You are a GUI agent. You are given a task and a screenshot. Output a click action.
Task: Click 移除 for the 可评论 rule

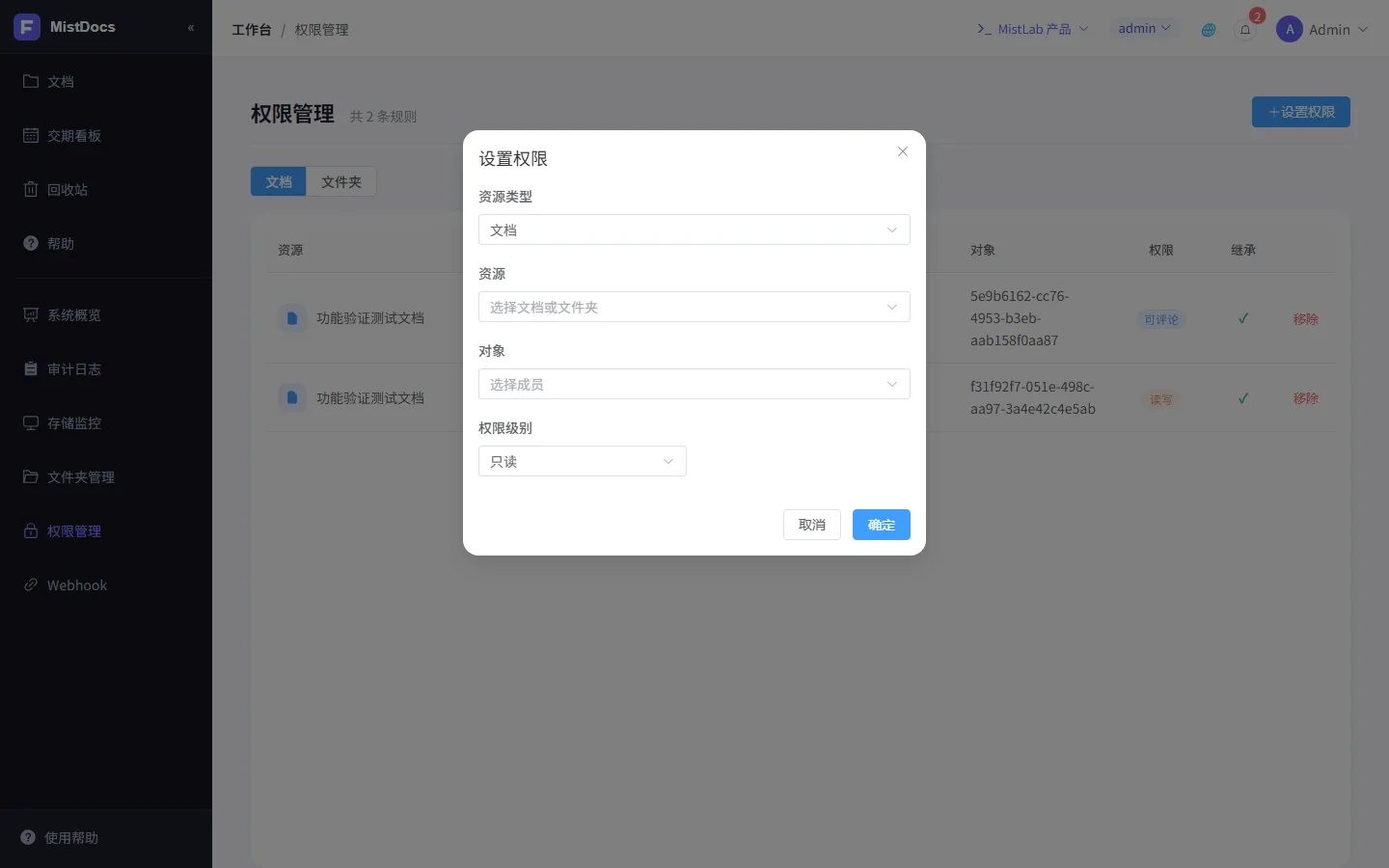[x=1306, y=319]
